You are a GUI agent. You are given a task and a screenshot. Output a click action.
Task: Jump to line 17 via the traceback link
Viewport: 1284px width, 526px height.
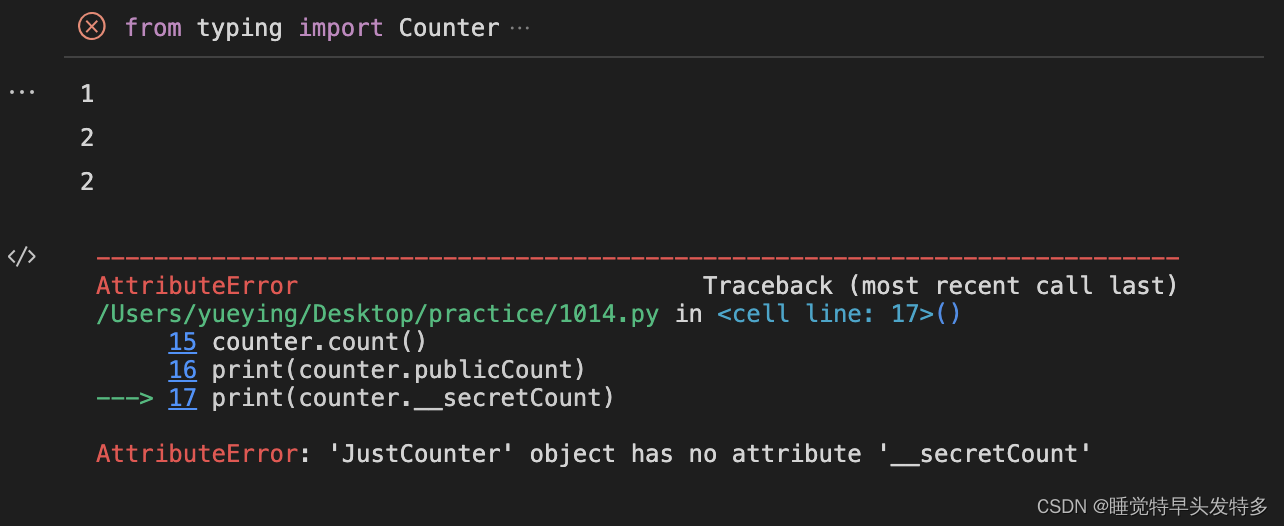pos(182,398)
